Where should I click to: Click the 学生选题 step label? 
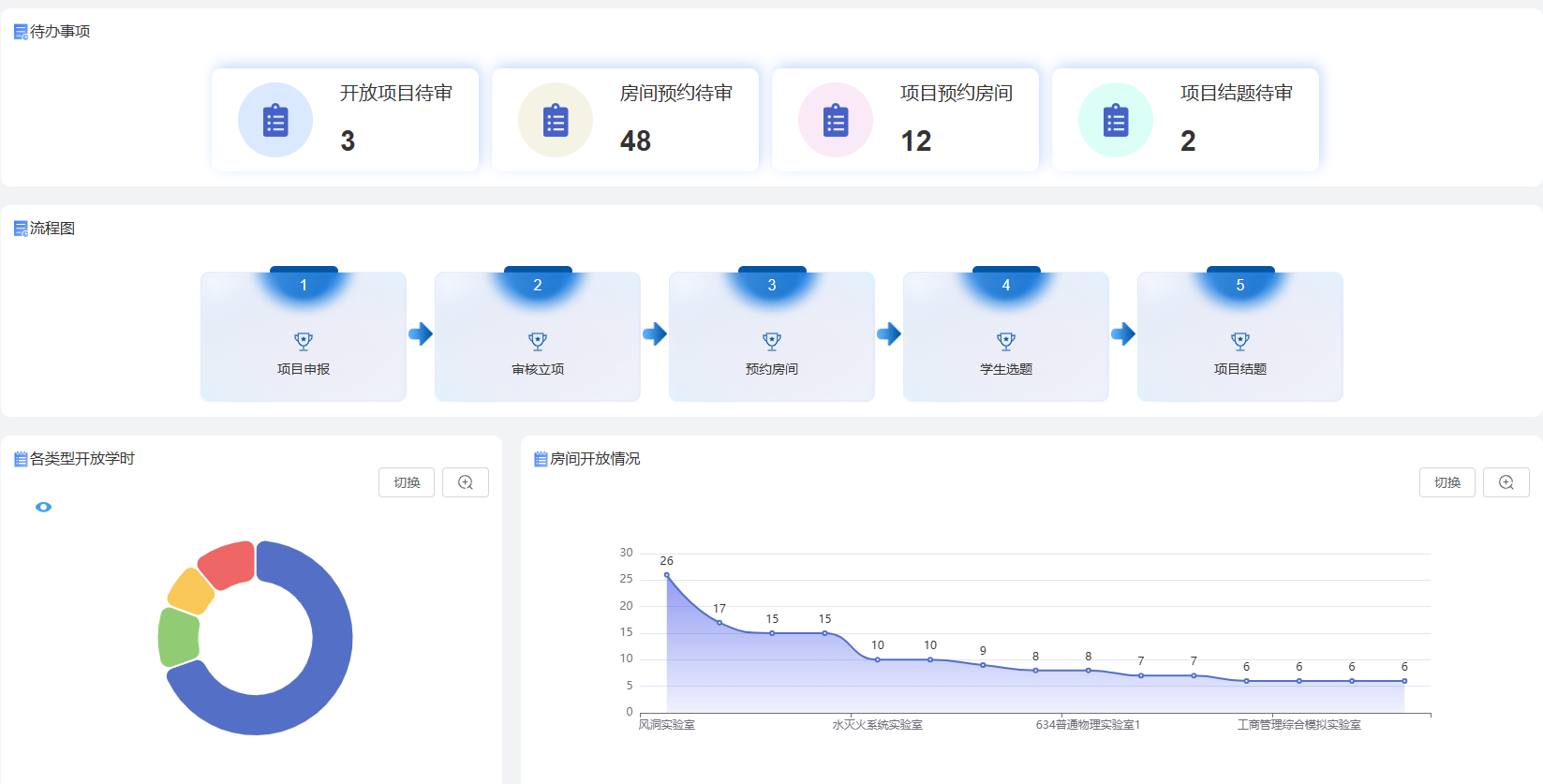1006,369
